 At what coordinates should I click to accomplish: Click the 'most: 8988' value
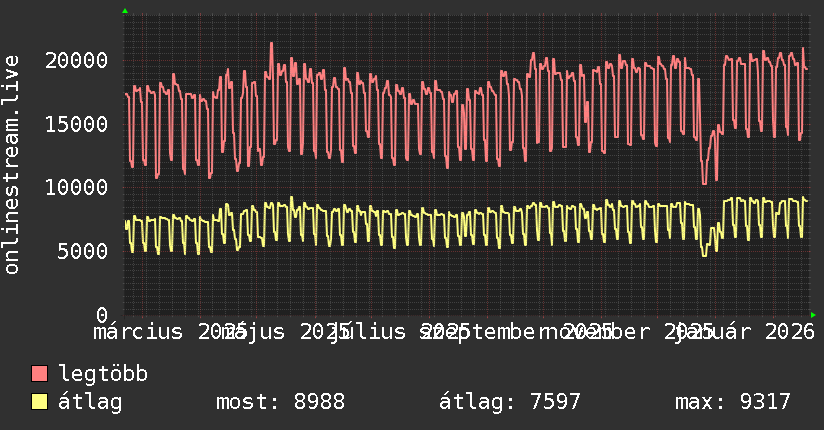coord(281,402)
